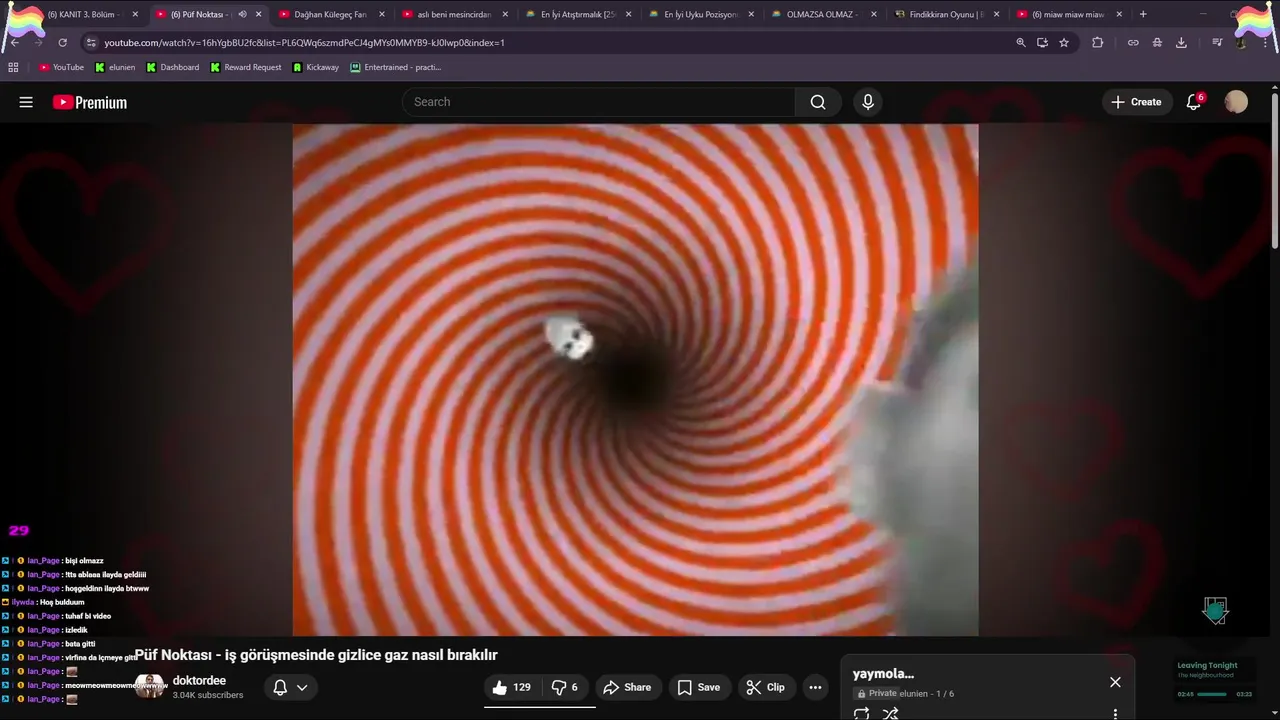Close the KANIT 3. Bölüm tab
The image size is (1280, 720).
(x=135, y=14)
